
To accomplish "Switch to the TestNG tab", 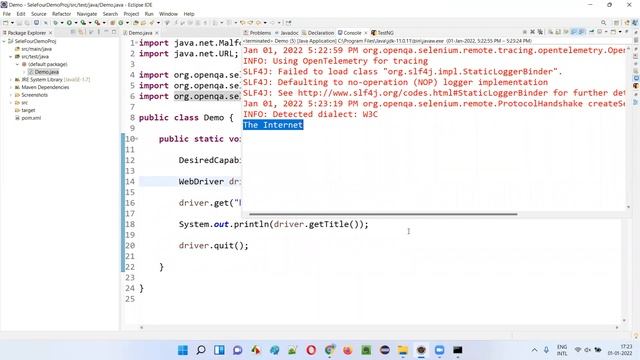I will tap(382, 33).
